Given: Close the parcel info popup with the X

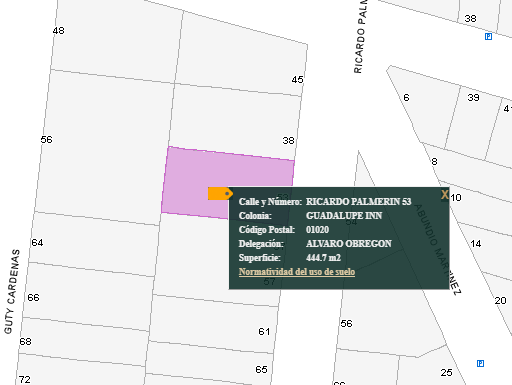Looking at the screenshot, I should 445,195.
